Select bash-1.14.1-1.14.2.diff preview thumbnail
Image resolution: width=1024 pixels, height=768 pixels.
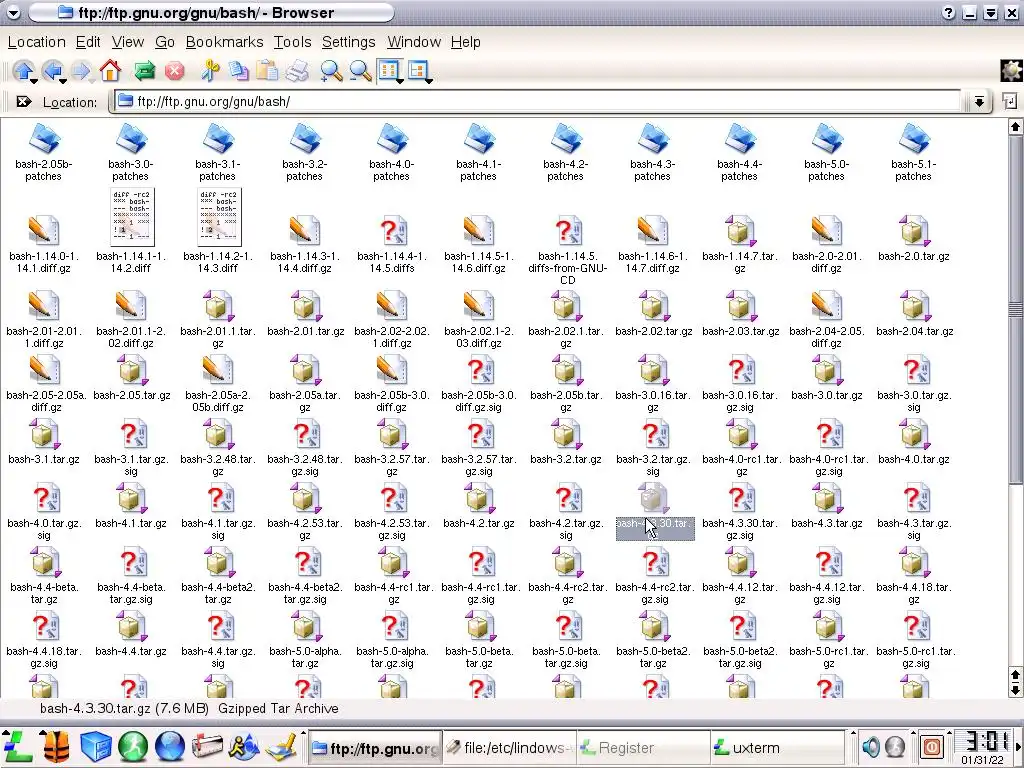[132, 217]
